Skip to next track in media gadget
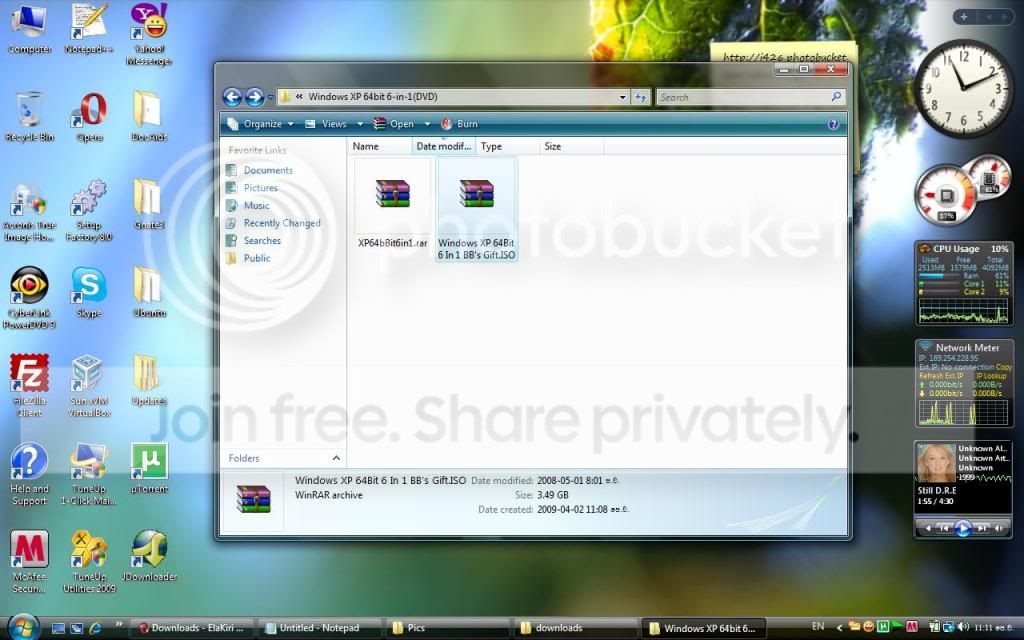 pos(982,528)
